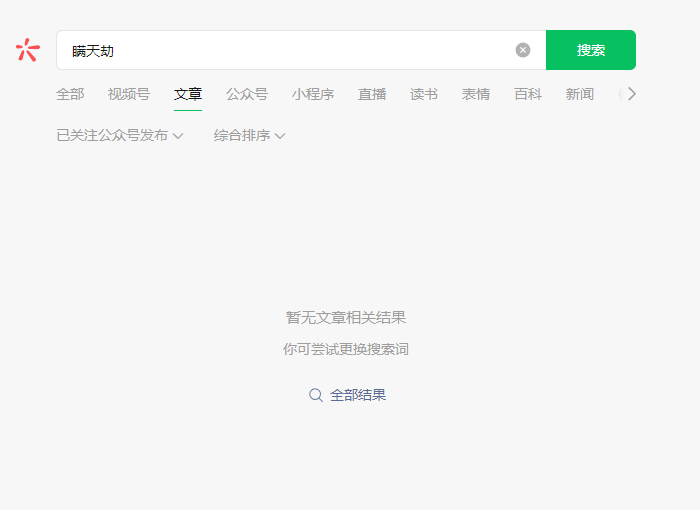The width and height of the screenshot is (700, 510).
Task: Click the 暂无文章相关结果 message
Action: [x=346, y=318]
